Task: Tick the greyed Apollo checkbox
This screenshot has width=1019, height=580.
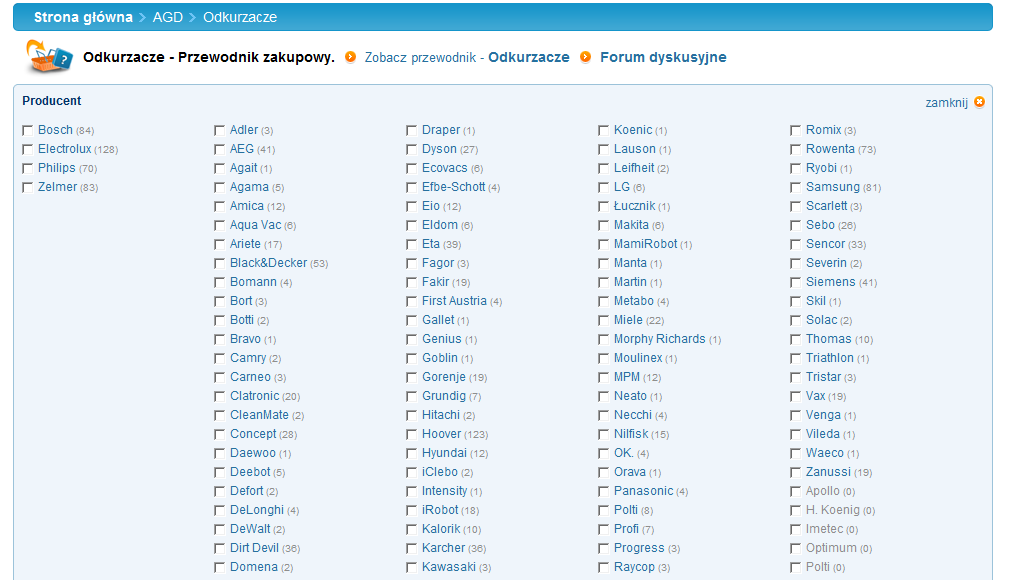Action: pyautogui.click(x=795, y=491)
